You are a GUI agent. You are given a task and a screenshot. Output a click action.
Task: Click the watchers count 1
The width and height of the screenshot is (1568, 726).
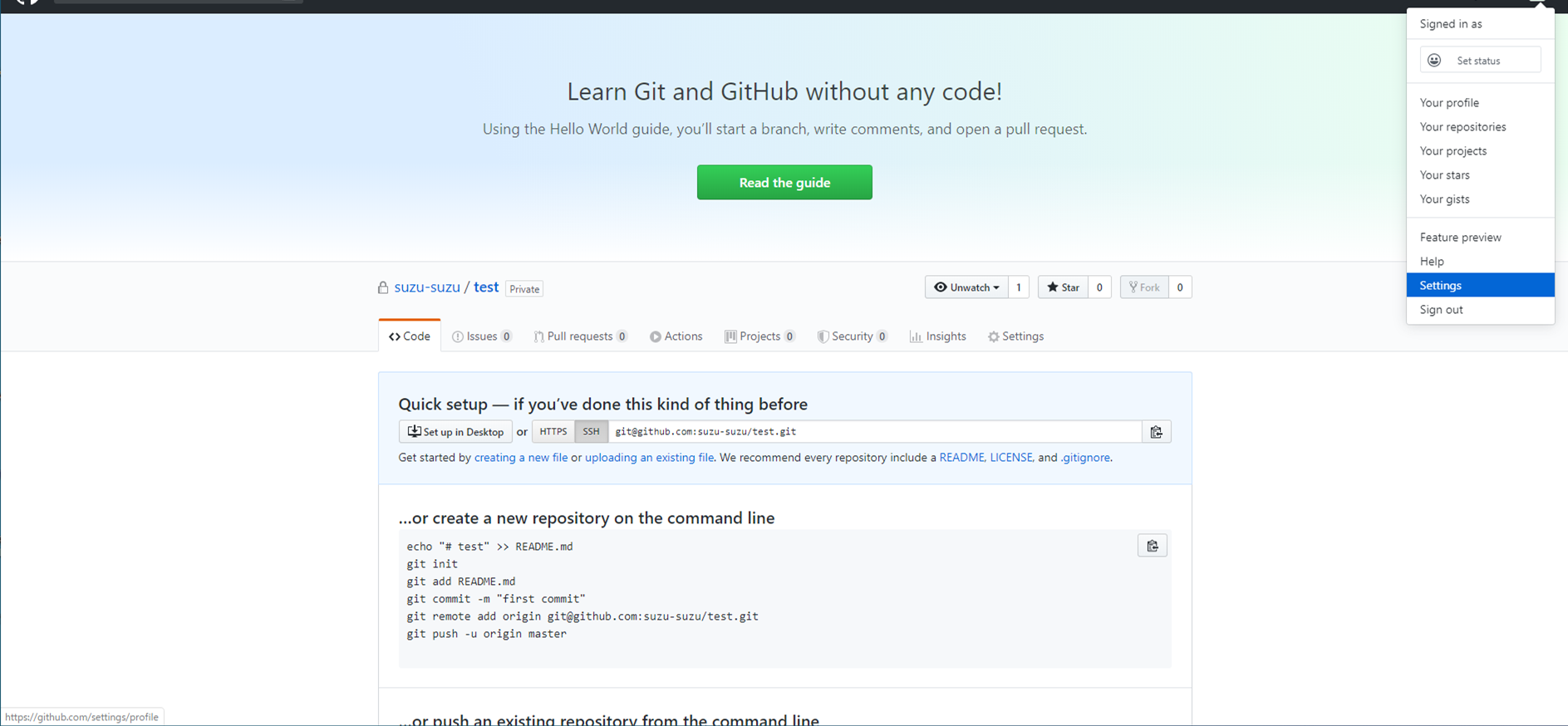[x=1019, y=287]
